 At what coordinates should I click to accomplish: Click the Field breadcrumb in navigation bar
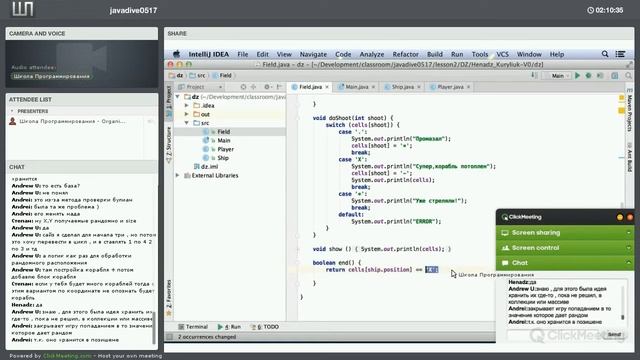[x=222, y=76]
